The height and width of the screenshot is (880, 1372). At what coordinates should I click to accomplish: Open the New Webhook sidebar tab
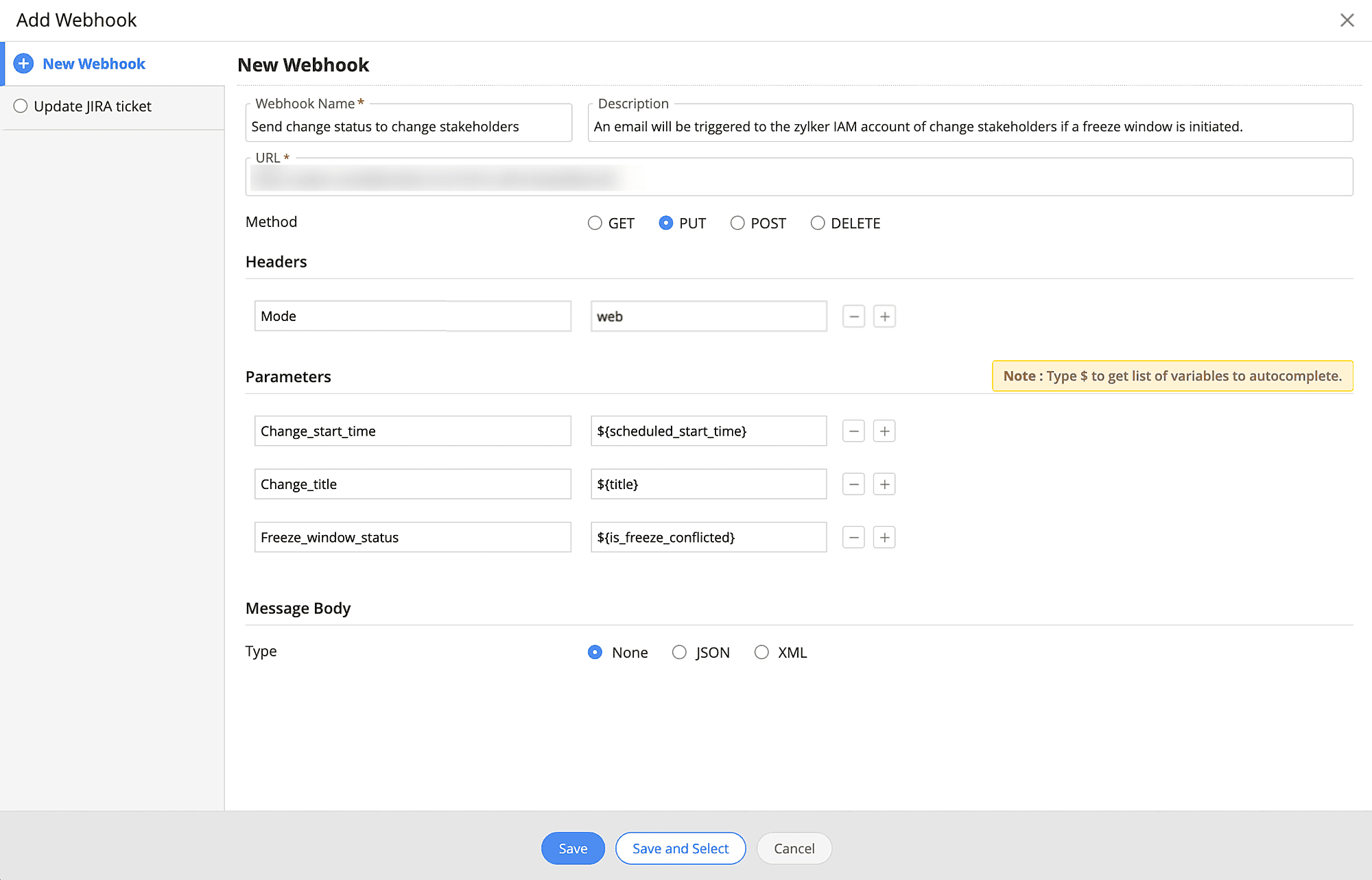[94, 64]
